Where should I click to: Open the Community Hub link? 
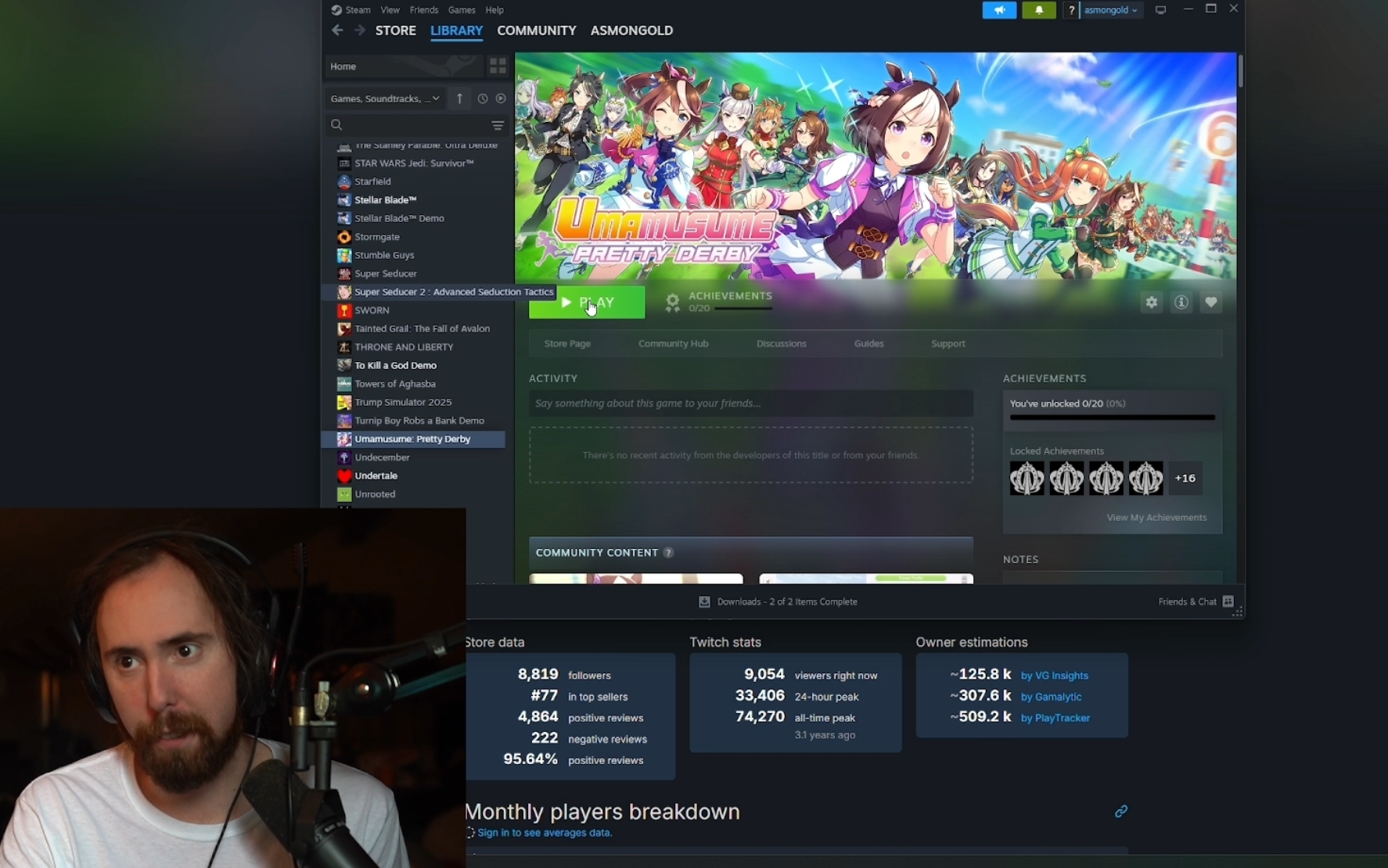click(673, 344)
